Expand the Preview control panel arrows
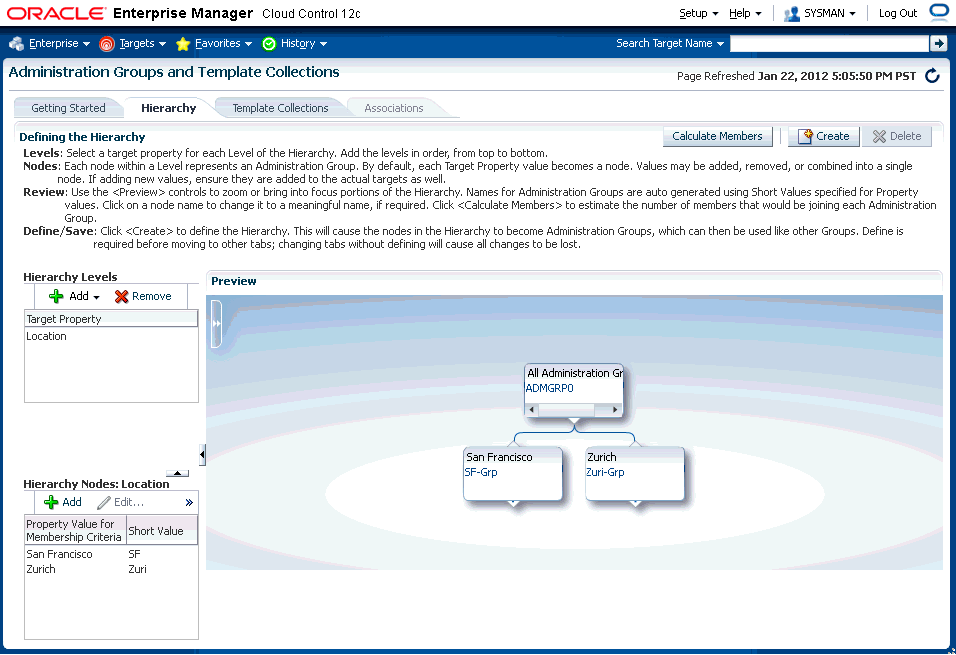This screenshot has width=956, height=655. click(x=216, y=324)
